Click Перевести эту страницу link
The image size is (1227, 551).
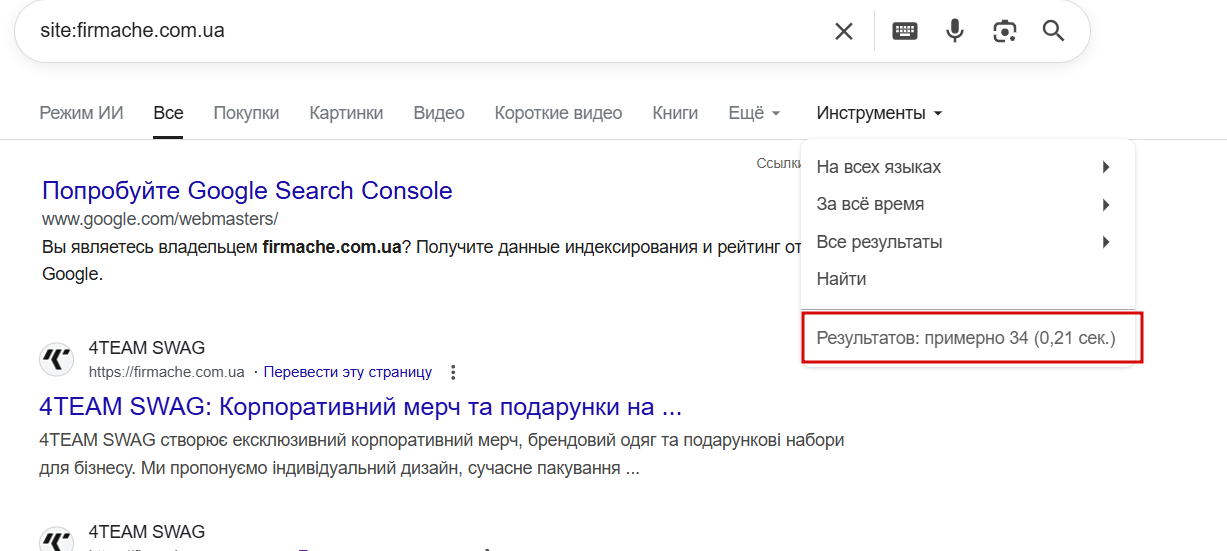348,372
